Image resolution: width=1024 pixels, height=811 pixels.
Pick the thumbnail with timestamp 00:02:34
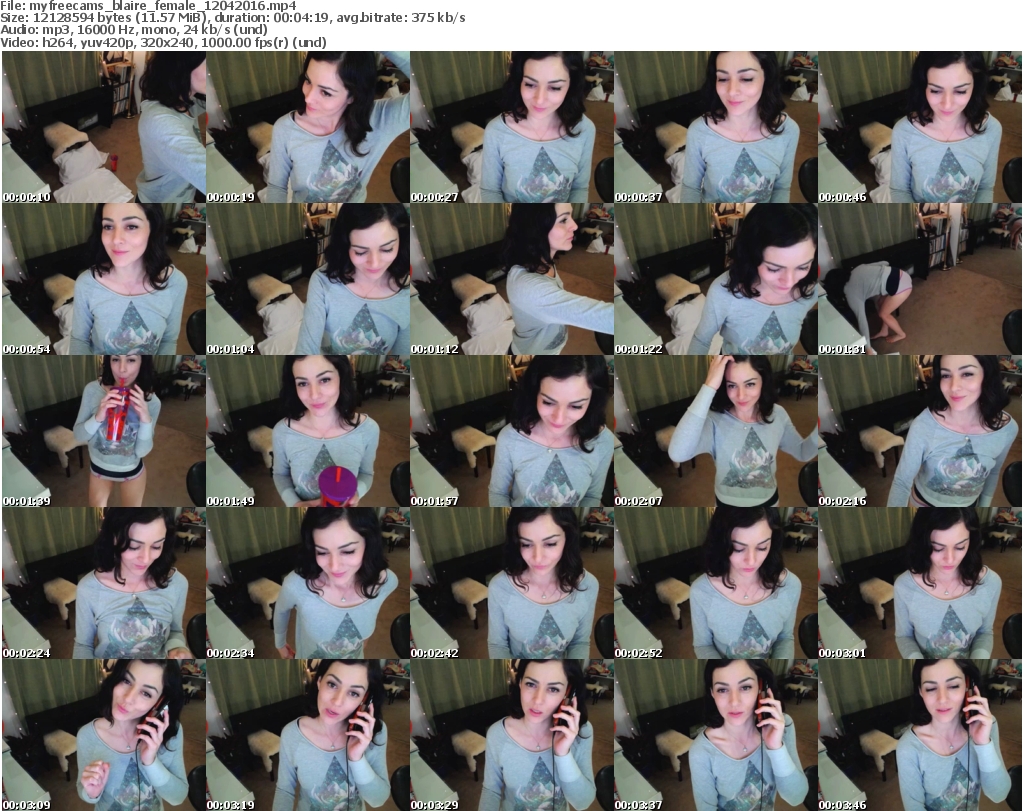coord(308,584)
